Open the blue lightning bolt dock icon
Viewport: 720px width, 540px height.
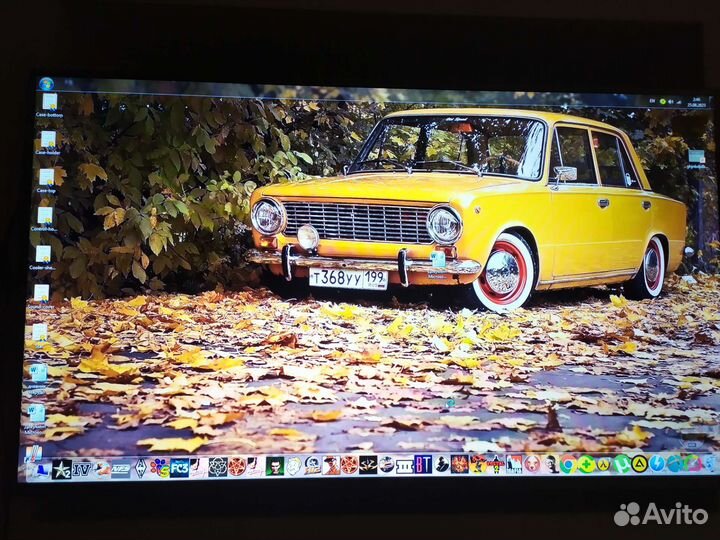pyautogui.click(x=657, y=463)
